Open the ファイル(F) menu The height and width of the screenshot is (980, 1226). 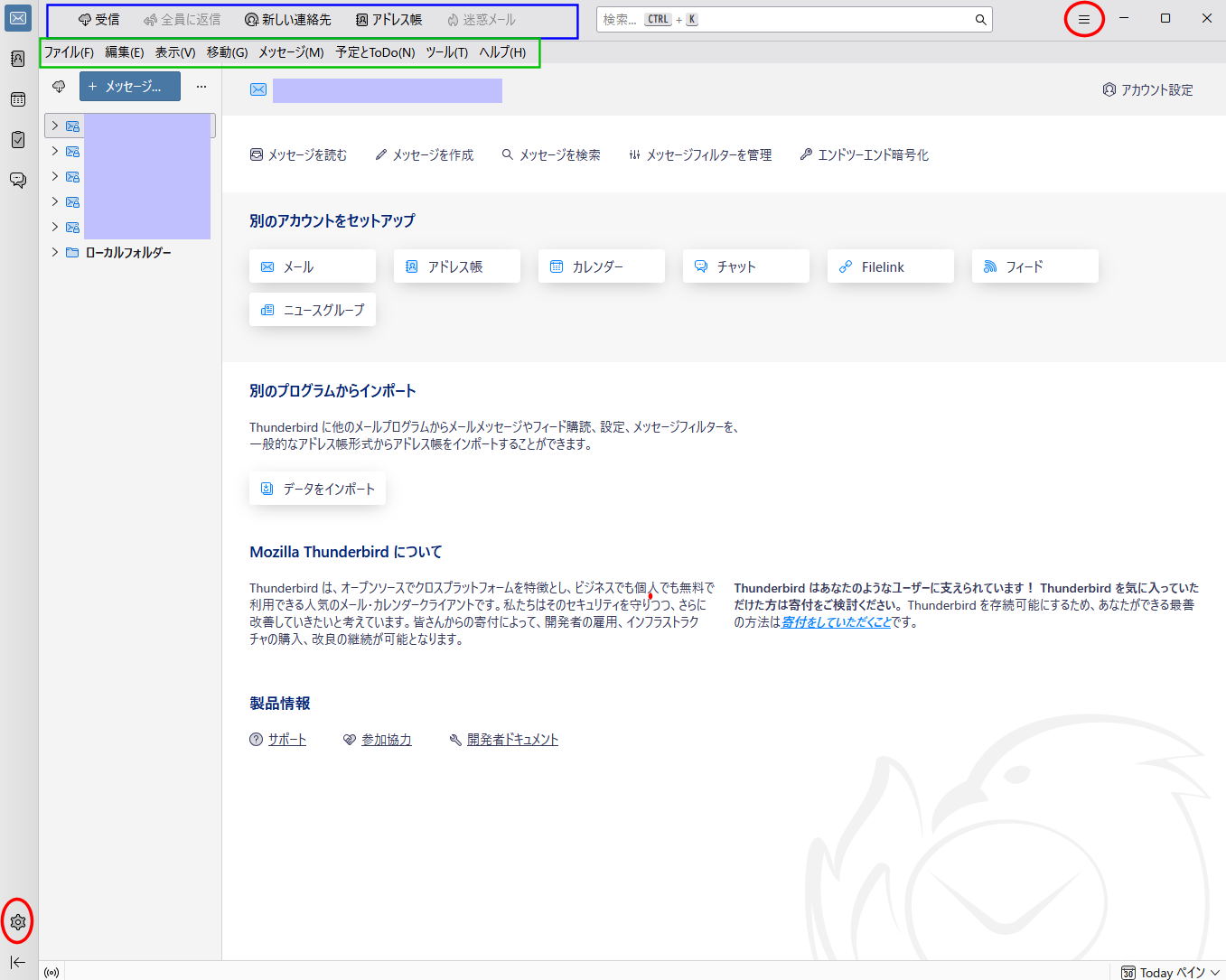pyautogui.click(x=69, y=52)
